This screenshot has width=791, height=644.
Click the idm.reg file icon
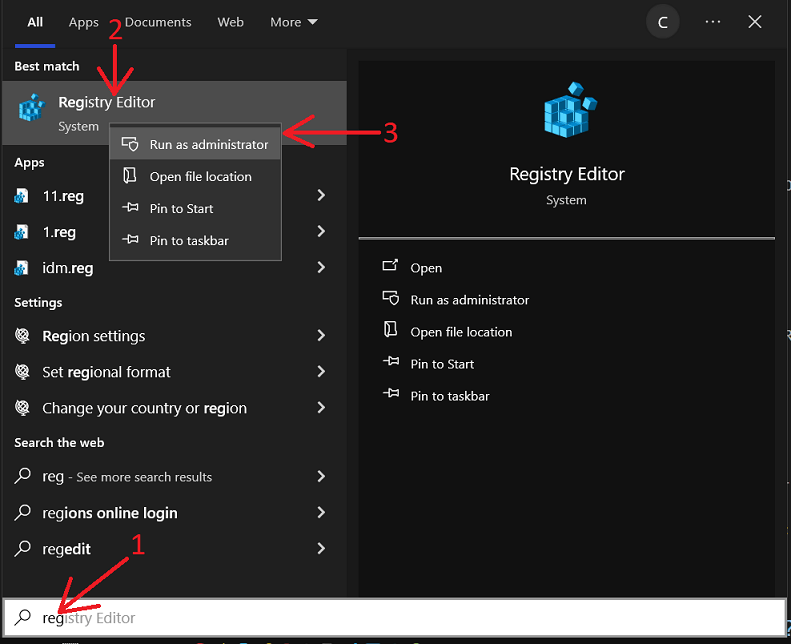tap(21, 268)
